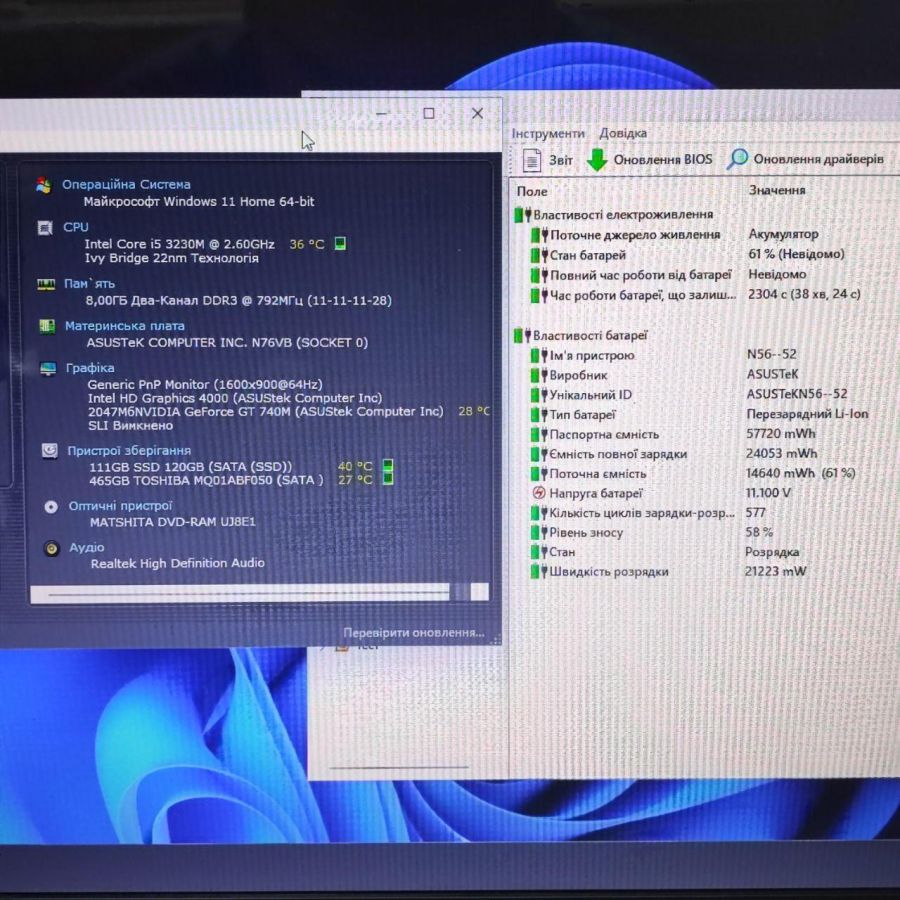Click the CPU chip icon in Speccy

[x=45, y=228]
